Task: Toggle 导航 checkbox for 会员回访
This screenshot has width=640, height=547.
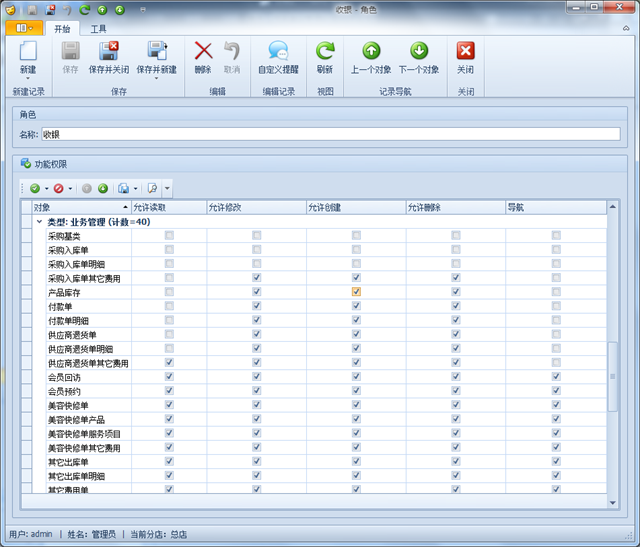Action: point(556,376)
